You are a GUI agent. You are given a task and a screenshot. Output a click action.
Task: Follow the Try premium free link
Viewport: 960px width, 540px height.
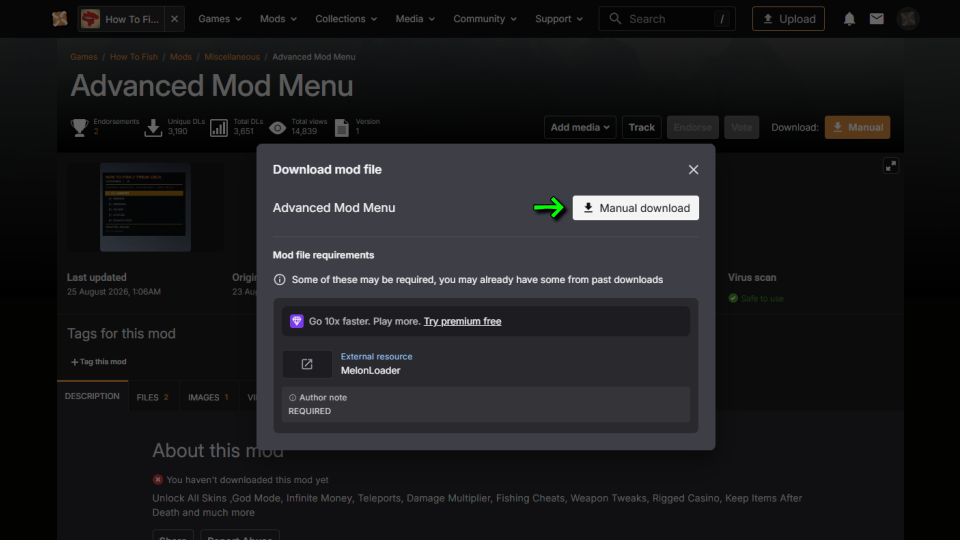pyautogui.click(x=462, y=321)
